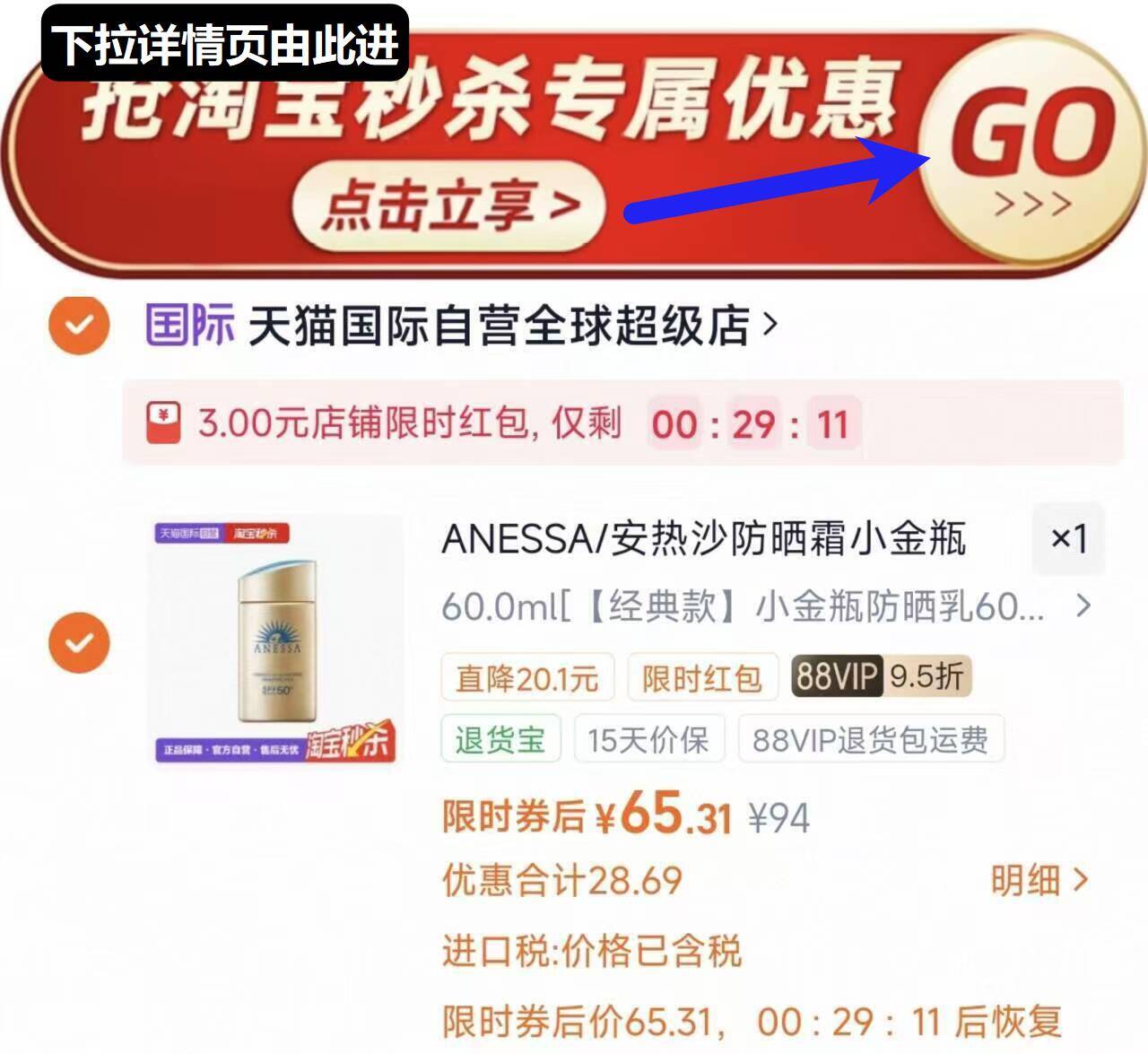Viewport: 1148px width, 1054px height.
Task: Open the ANESSA sunscreen product thumbnail
Action: [x=277, y=642]
